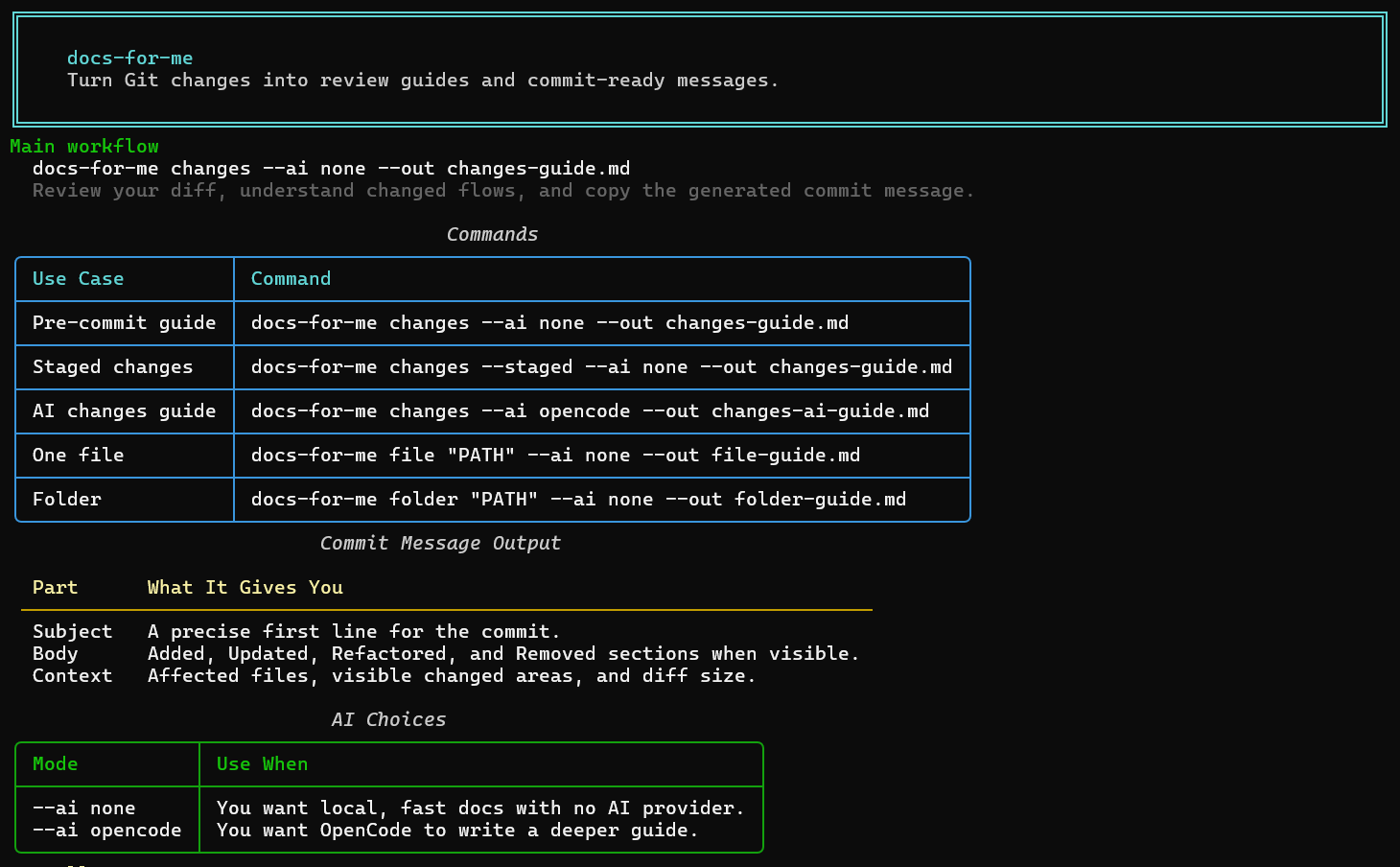Click the yellow "Part" column header

point(56,588)
